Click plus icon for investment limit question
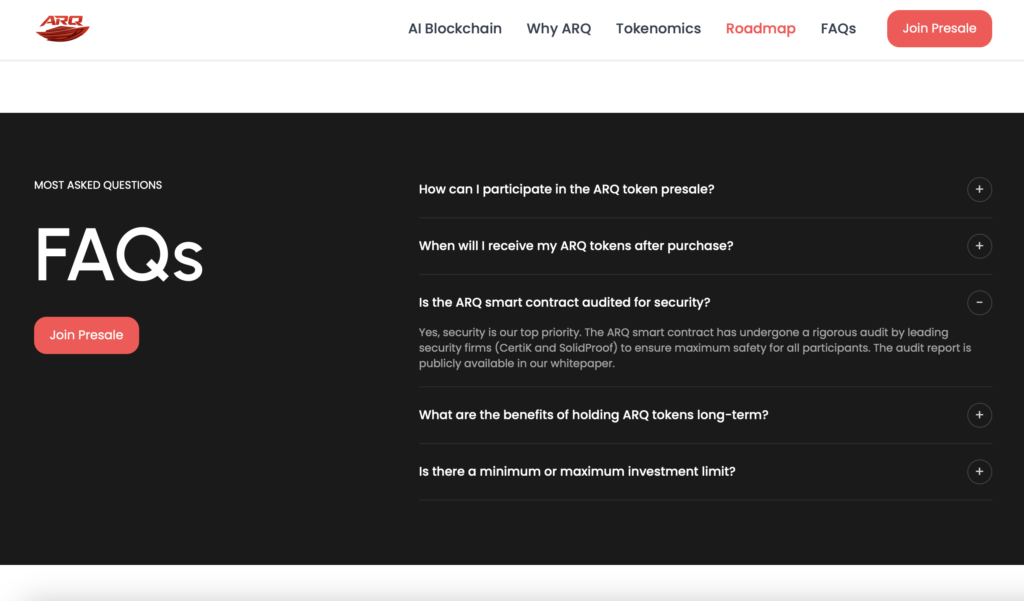1024x601 pixels. [979, 471]
